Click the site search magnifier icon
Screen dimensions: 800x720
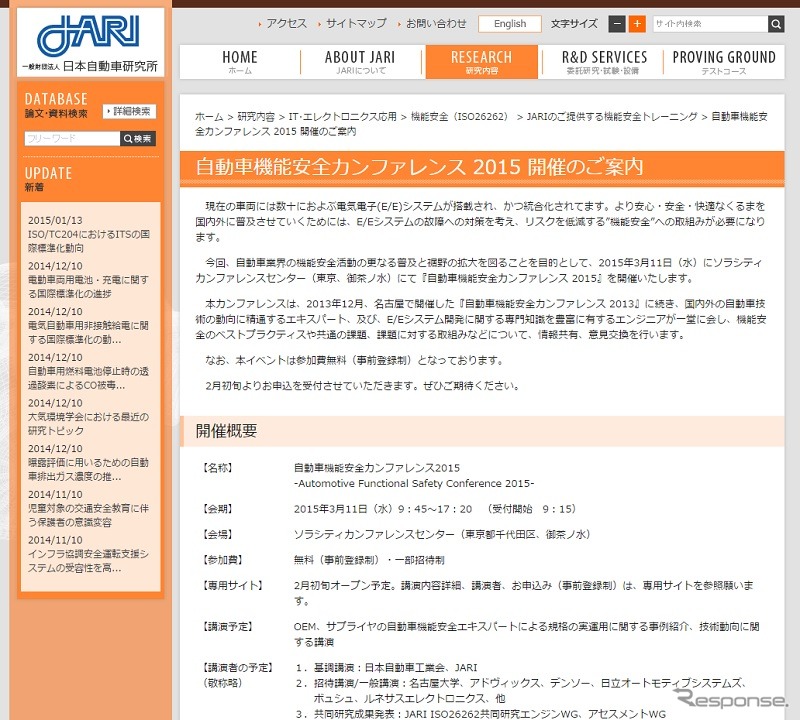pyautogui.click(x=776, y=24)
